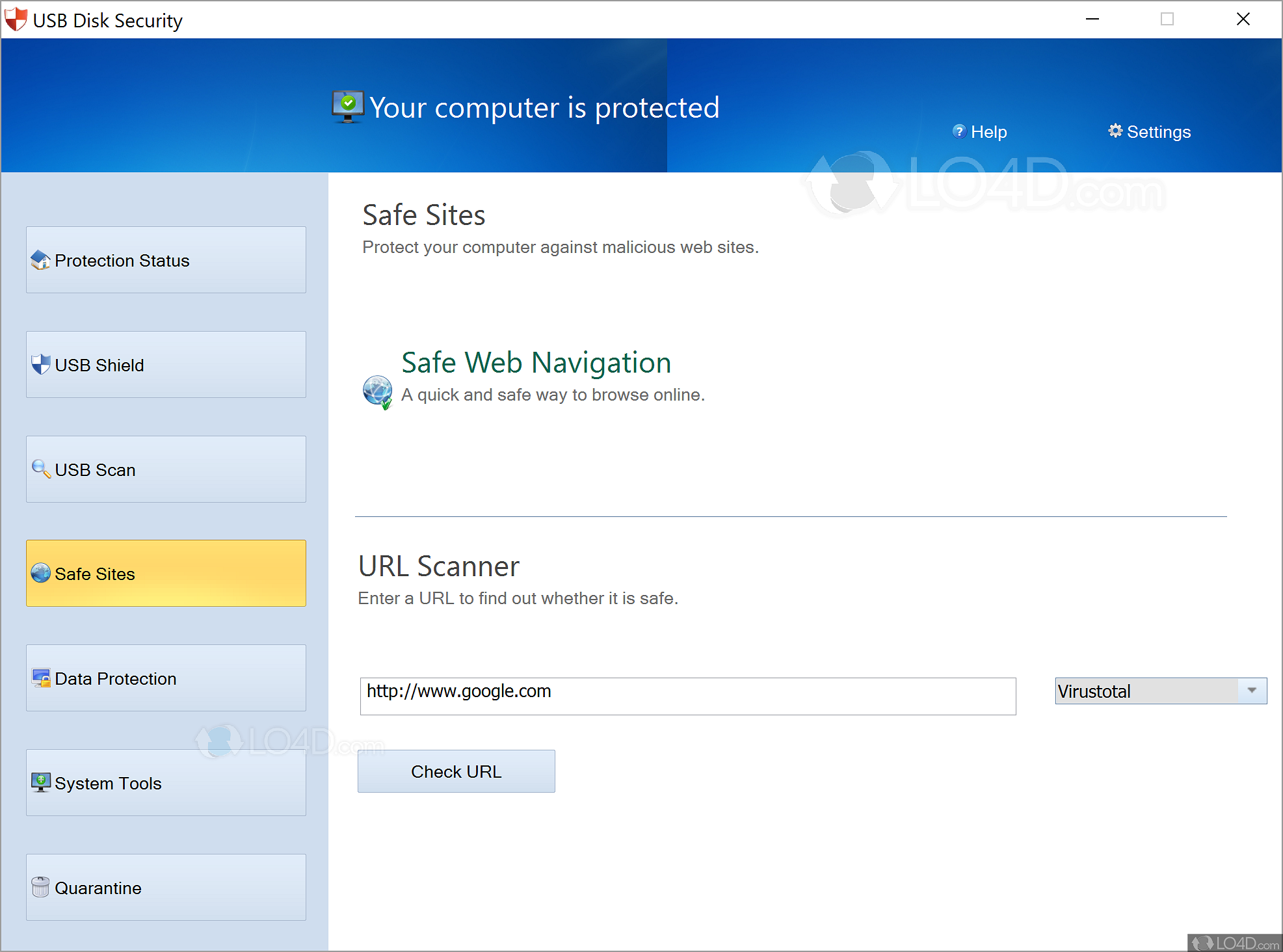Click the Settings text link

coord(1158,132)
